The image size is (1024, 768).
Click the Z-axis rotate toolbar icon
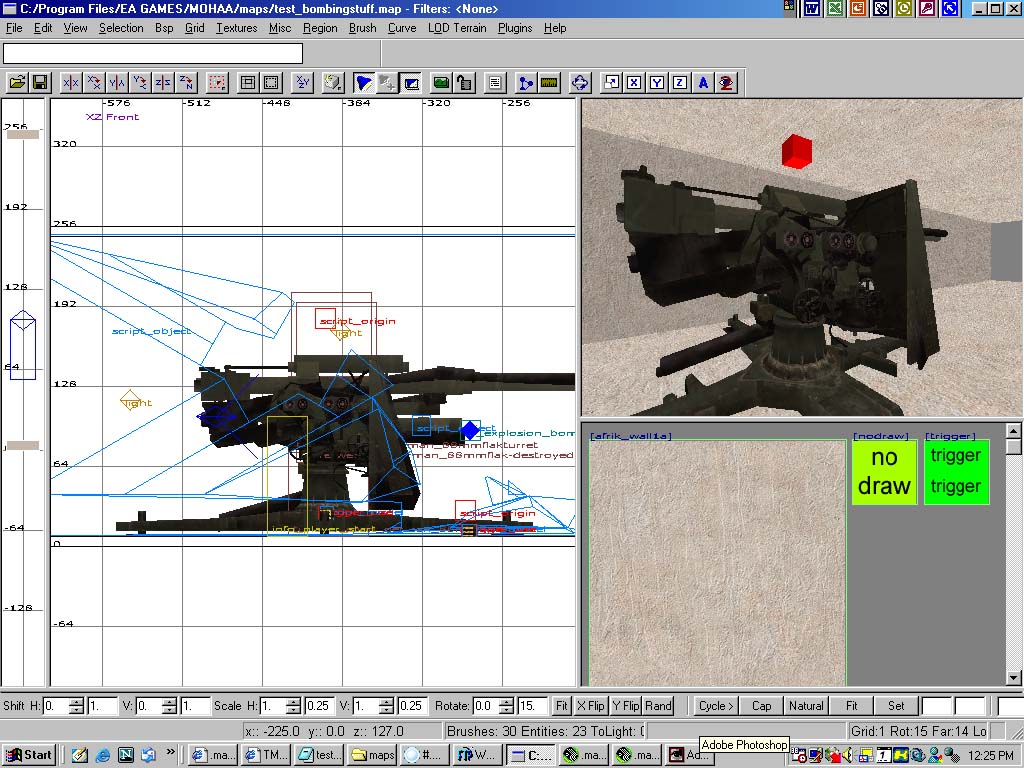(x=186, y=83)
